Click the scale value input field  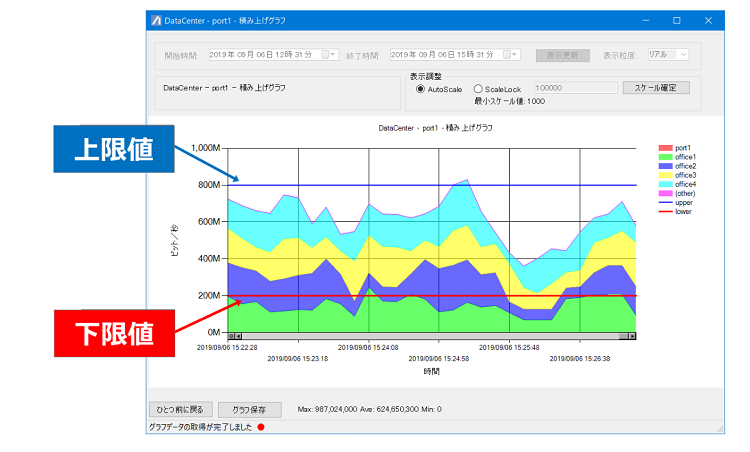(x=575, y=88)
